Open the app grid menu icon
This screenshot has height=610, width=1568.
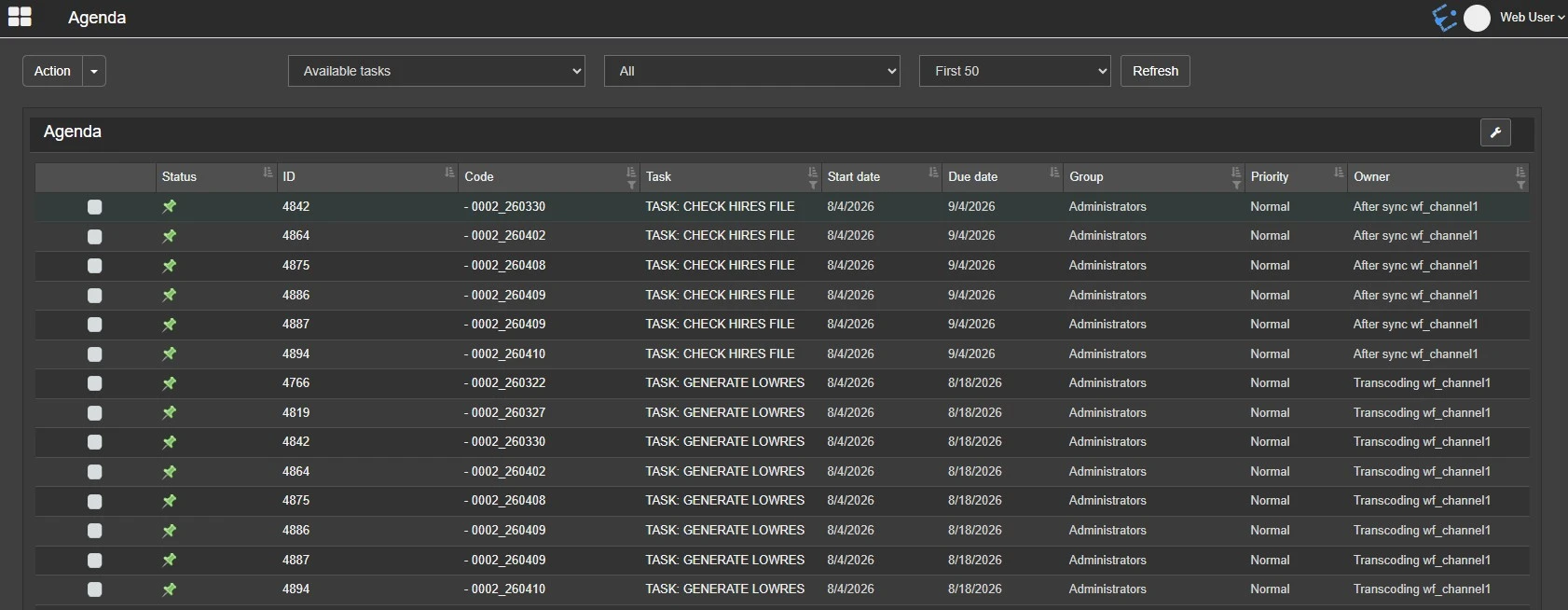[20, 17]
